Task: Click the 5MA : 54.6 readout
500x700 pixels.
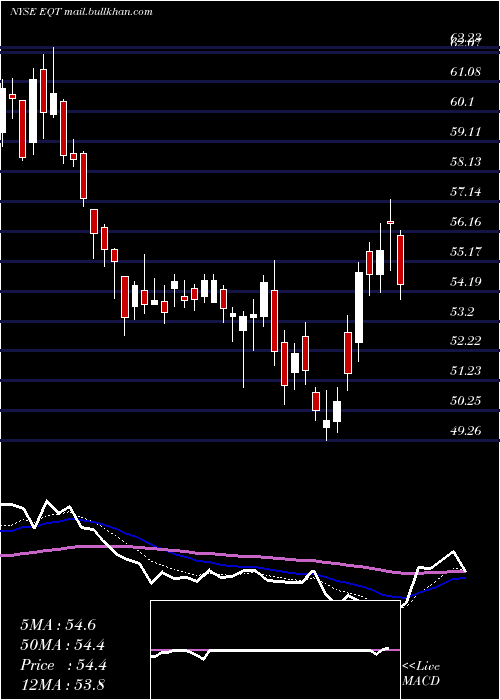Action: [x=58, y=625]
